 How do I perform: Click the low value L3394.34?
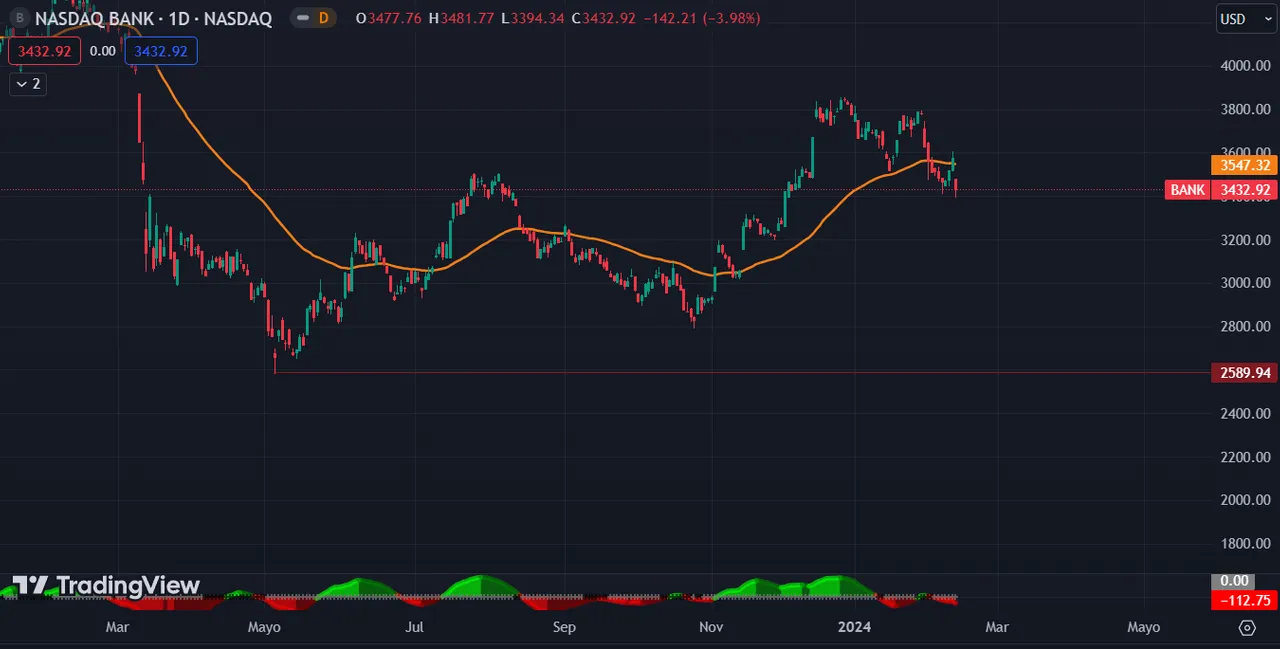coord(533,18)
